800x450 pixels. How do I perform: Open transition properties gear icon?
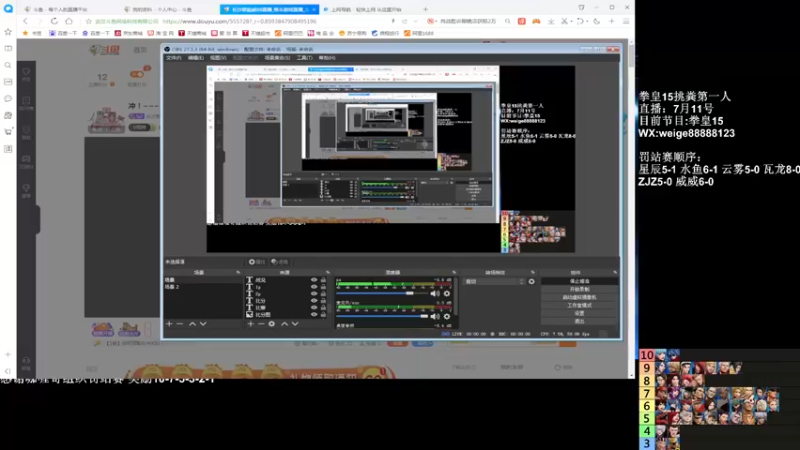tap(532, 282)
